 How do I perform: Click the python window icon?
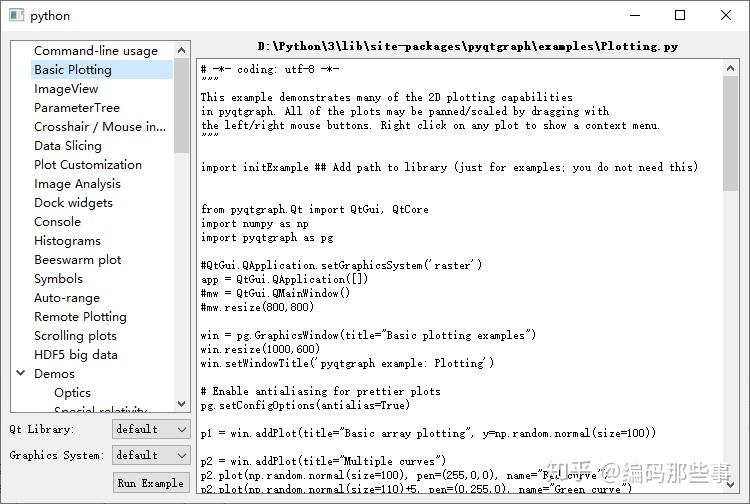click(16, 15)
